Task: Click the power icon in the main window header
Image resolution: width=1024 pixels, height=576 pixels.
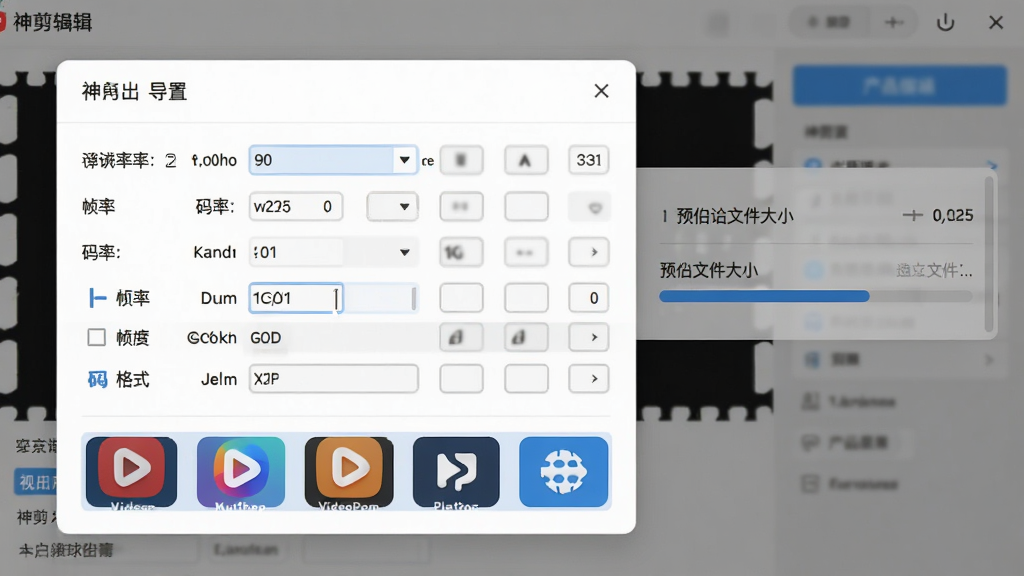Action: (x=945, y=23)
